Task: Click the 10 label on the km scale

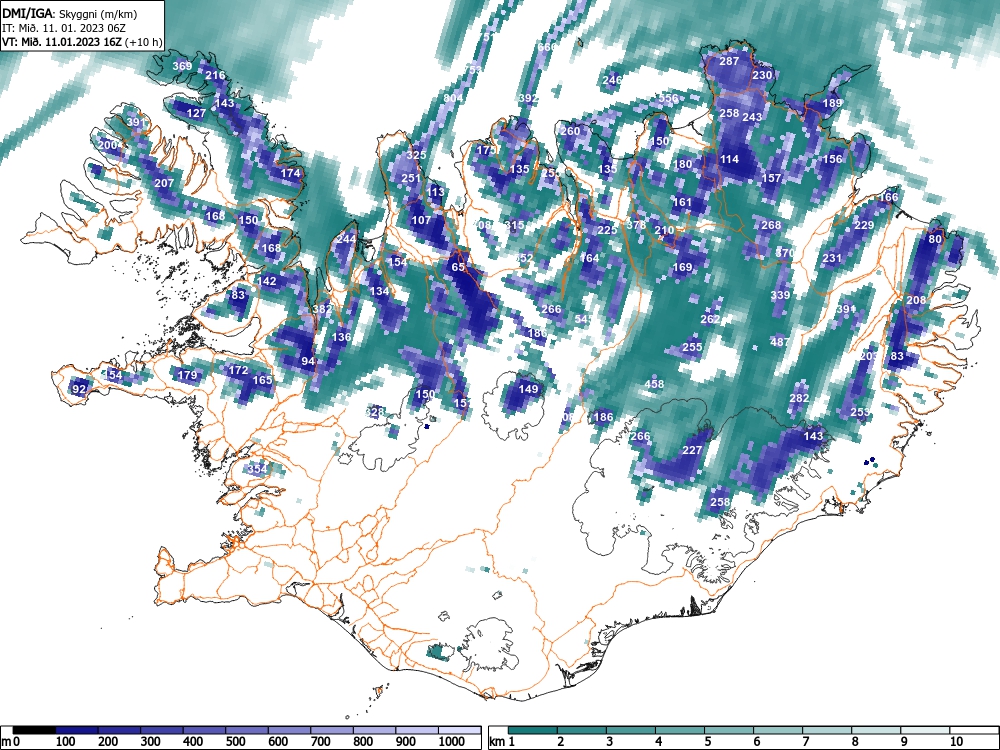Action: click(x=955, y=742)
